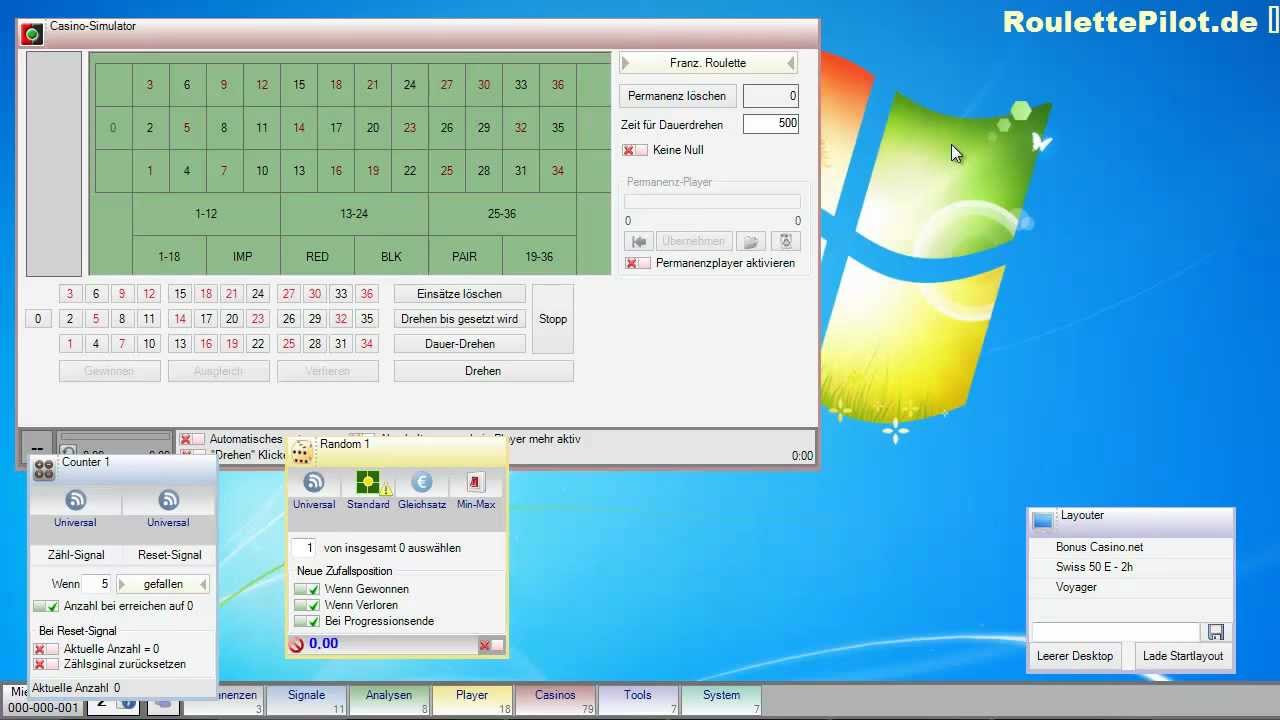This screenshot has width=1280, height=720.
Task: Toggle Wenn Gewonnen
Action: click(307, 589)
